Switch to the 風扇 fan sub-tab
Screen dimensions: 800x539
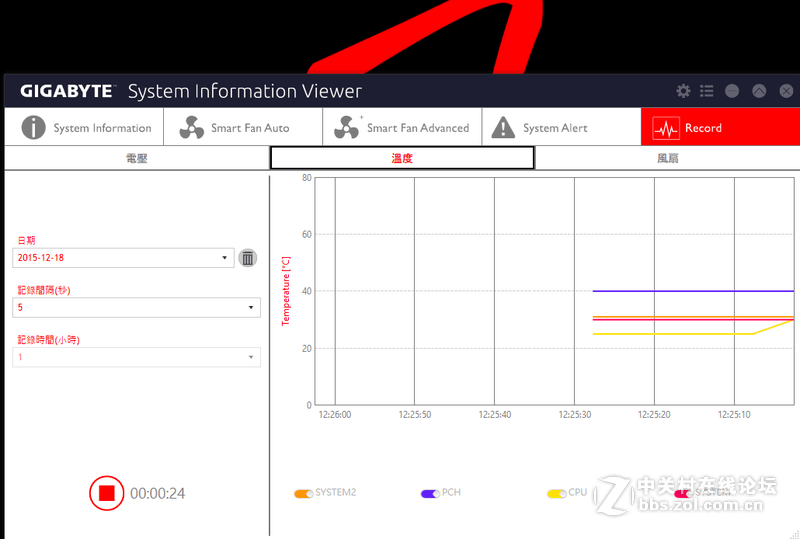pos(667,158)
